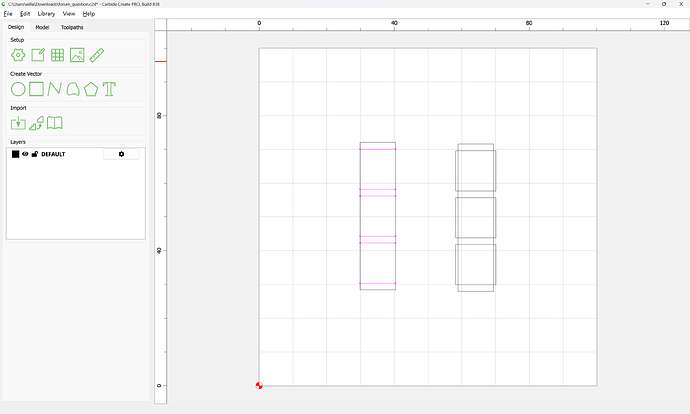Select the rectangle vector tool
Viewport: 690px width, 414px height.
36,89
